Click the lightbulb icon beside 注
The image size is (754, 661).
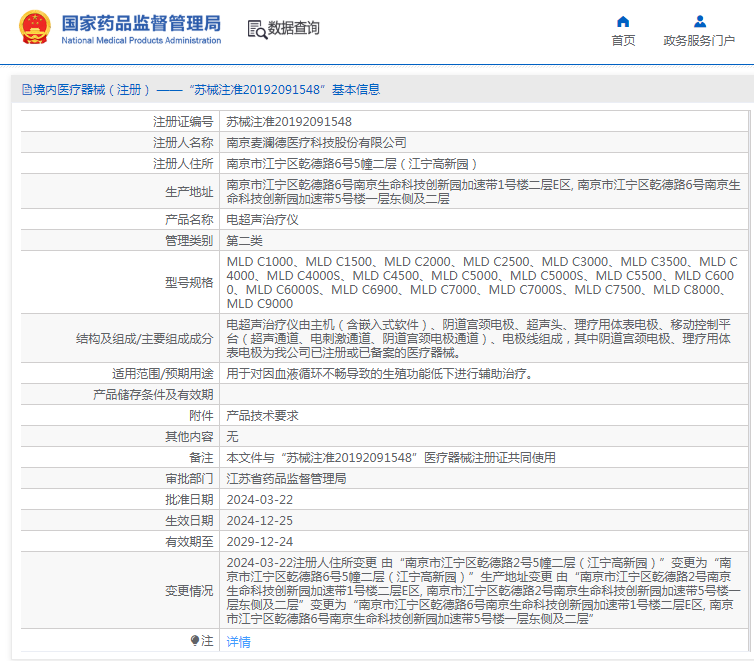(x=195, y=640)
